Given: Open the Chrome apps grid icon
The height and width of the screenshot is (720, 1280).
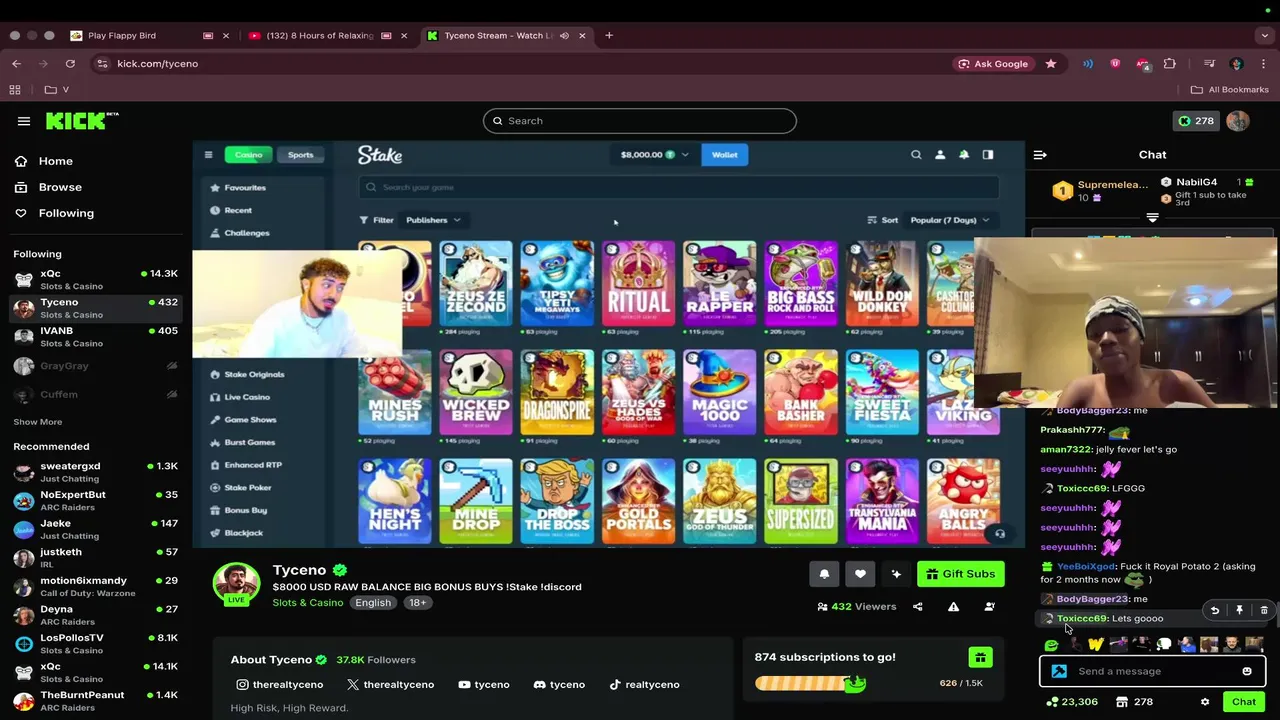Looking at the screenshot, I should pyautogui.click(x=15, y=90).
